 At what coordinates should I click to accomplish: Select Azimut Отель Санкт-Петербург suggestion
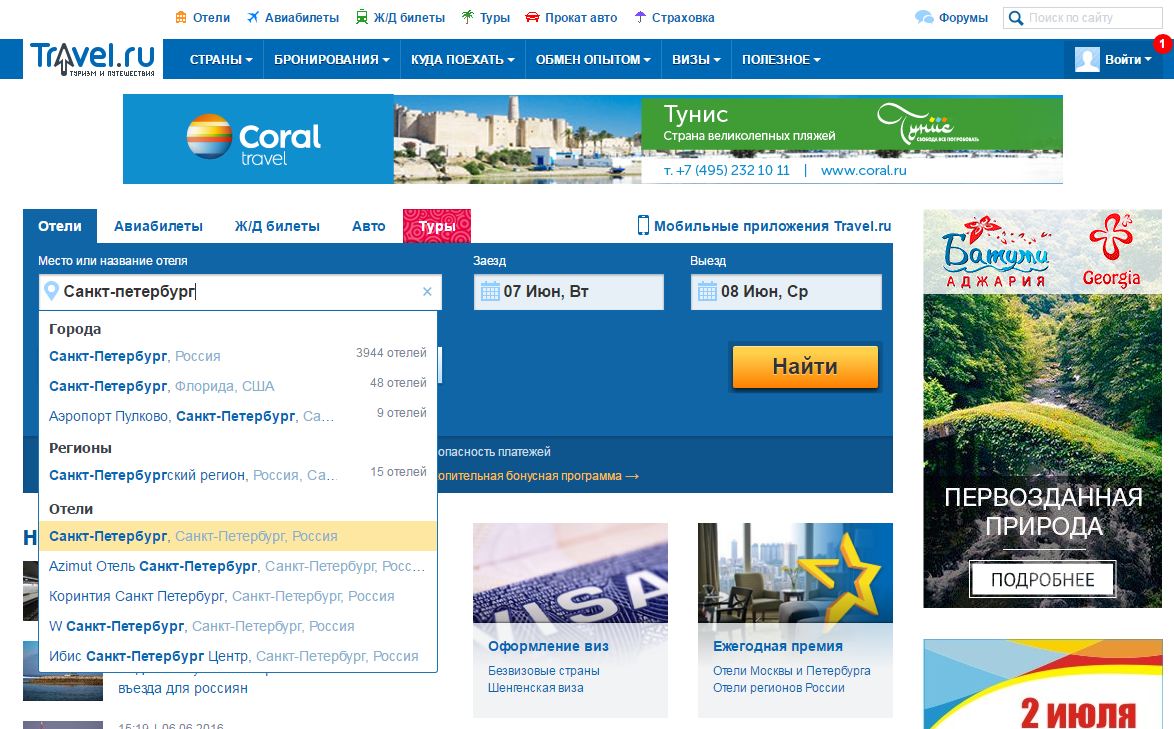pos(238,567)
